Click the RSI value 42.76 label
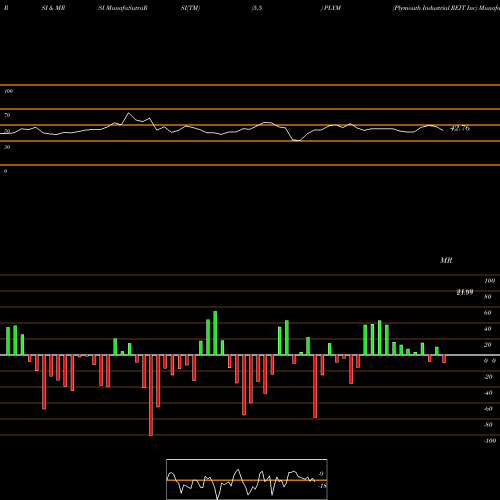This screenshot has width=500, height=500. [x=460, y=128]
